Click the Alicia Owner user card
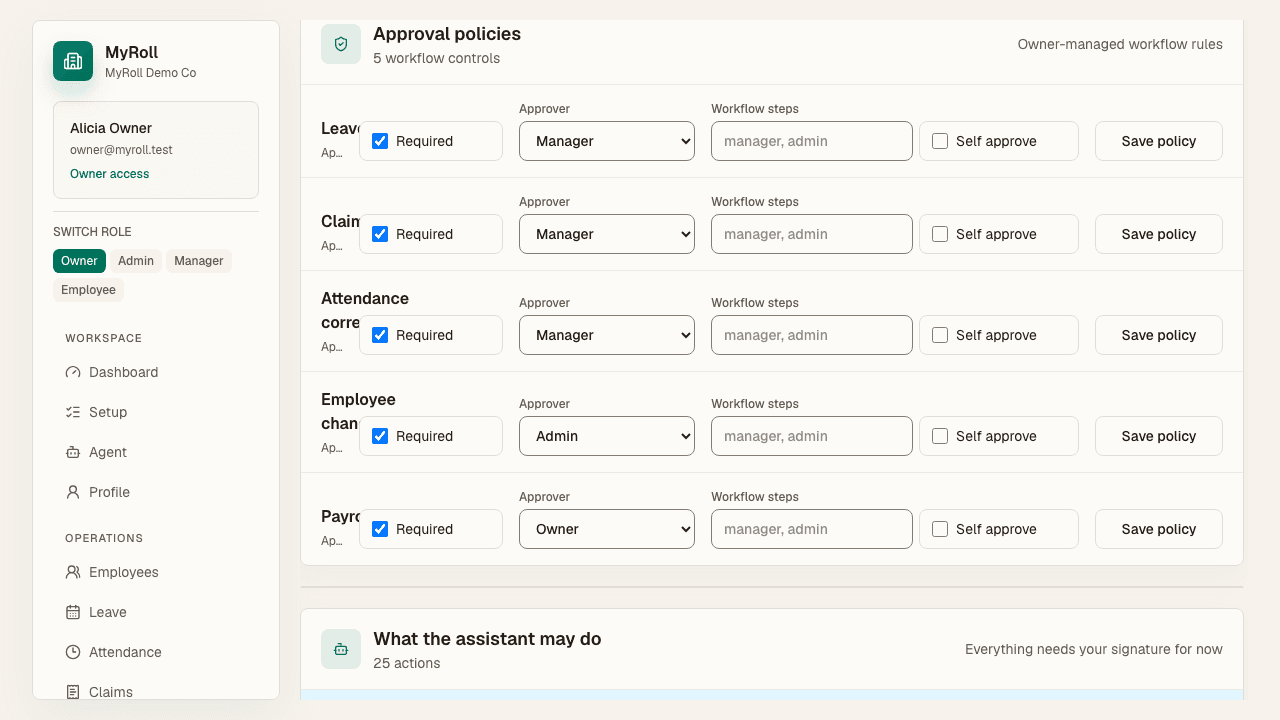The height and width of the screenshot is (720, 1280). pos(156,150)
